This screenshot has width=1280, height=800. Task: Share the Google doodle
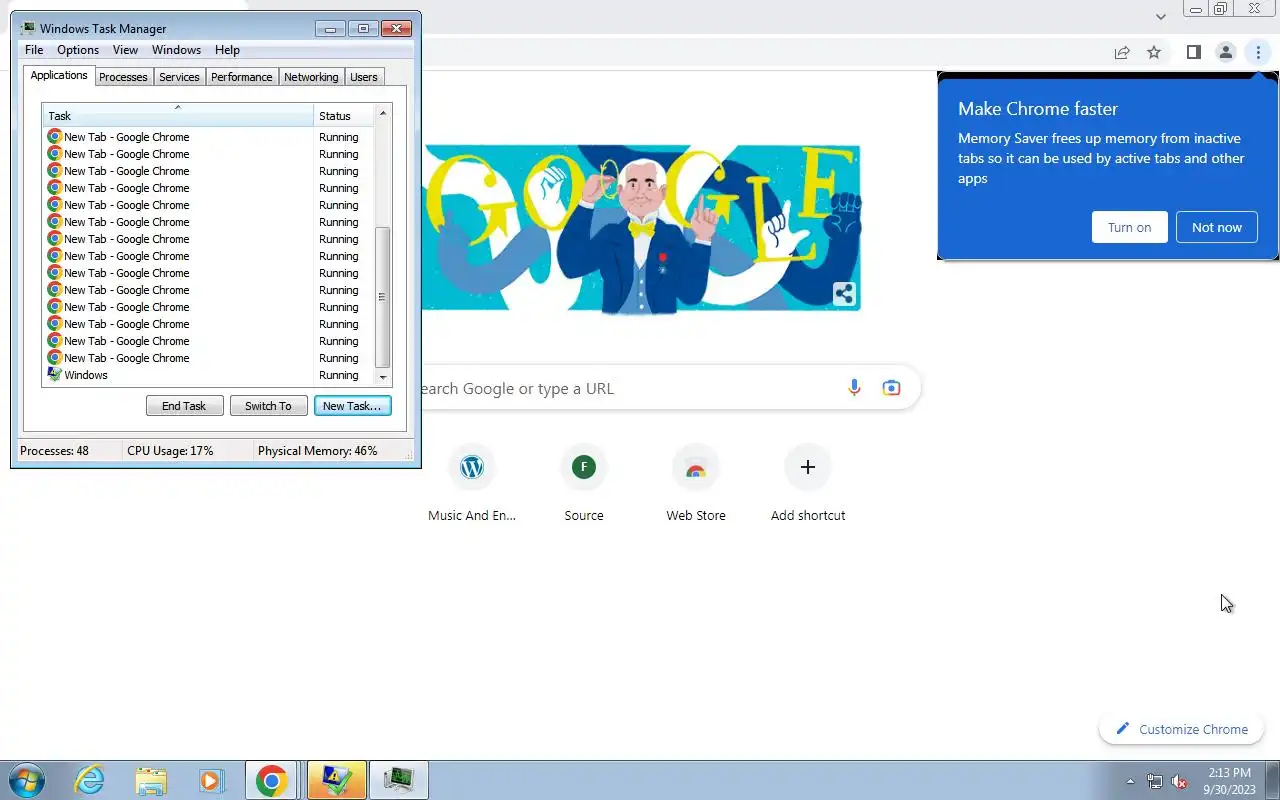(844, 294)
